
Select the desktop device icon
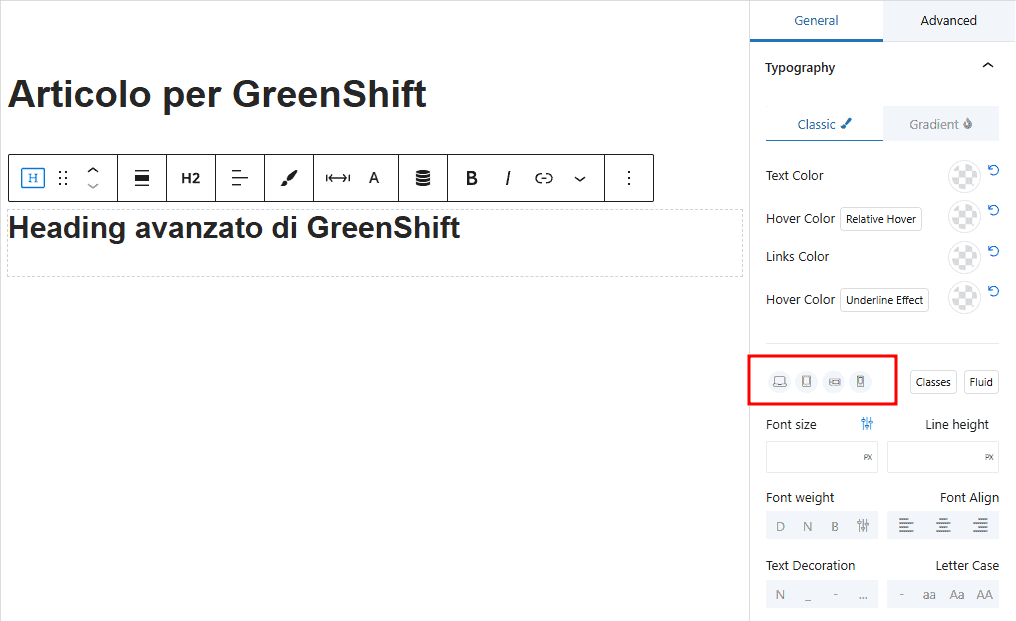779,382
